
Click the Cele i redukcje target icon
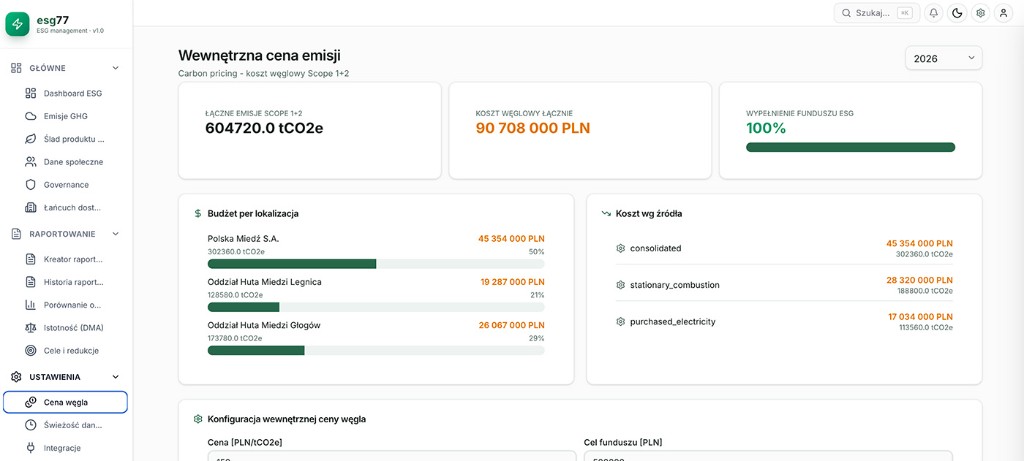click(30, 351)
